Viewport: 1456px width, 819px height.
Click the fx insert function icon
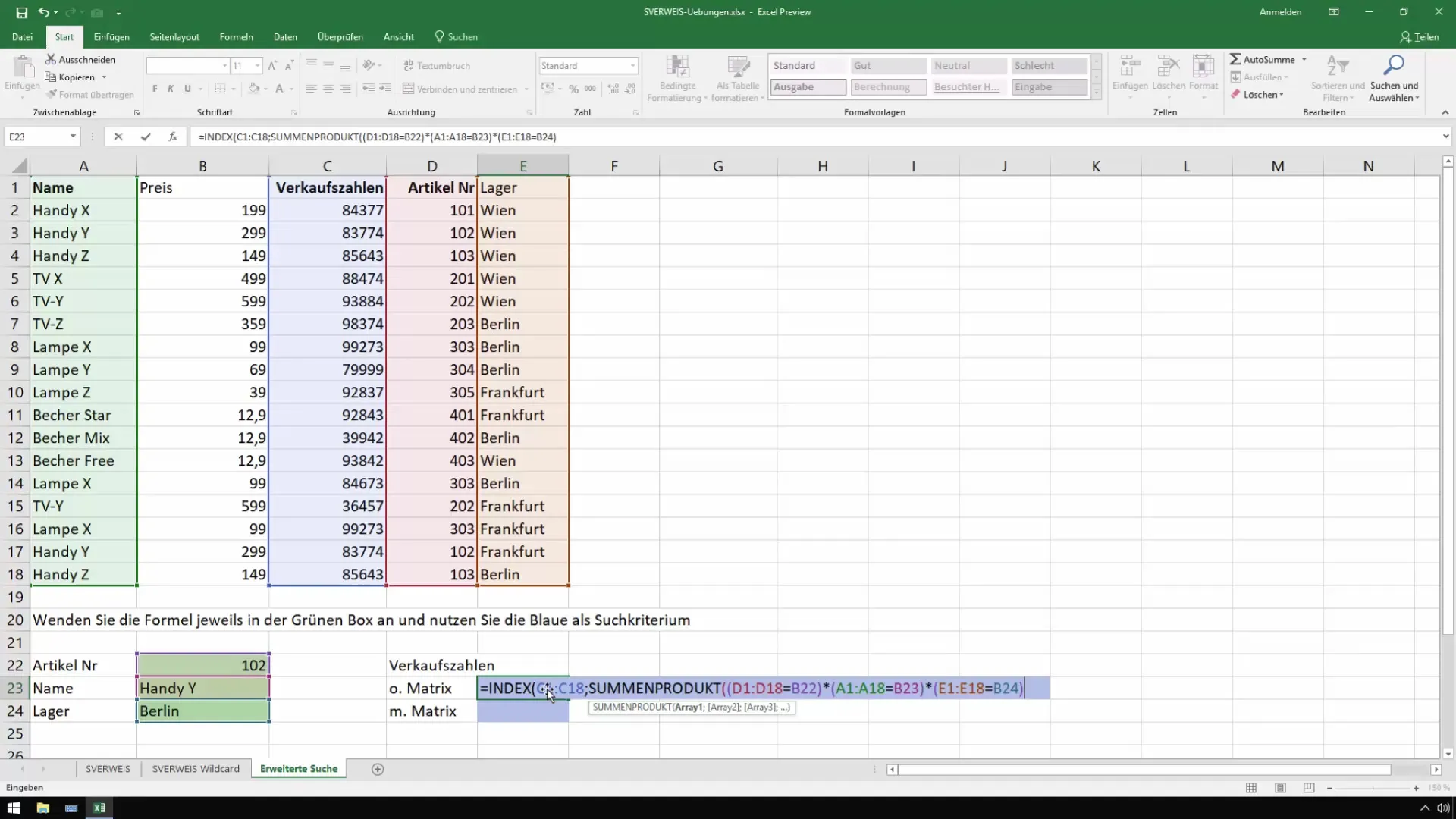[x=173, y=136]
